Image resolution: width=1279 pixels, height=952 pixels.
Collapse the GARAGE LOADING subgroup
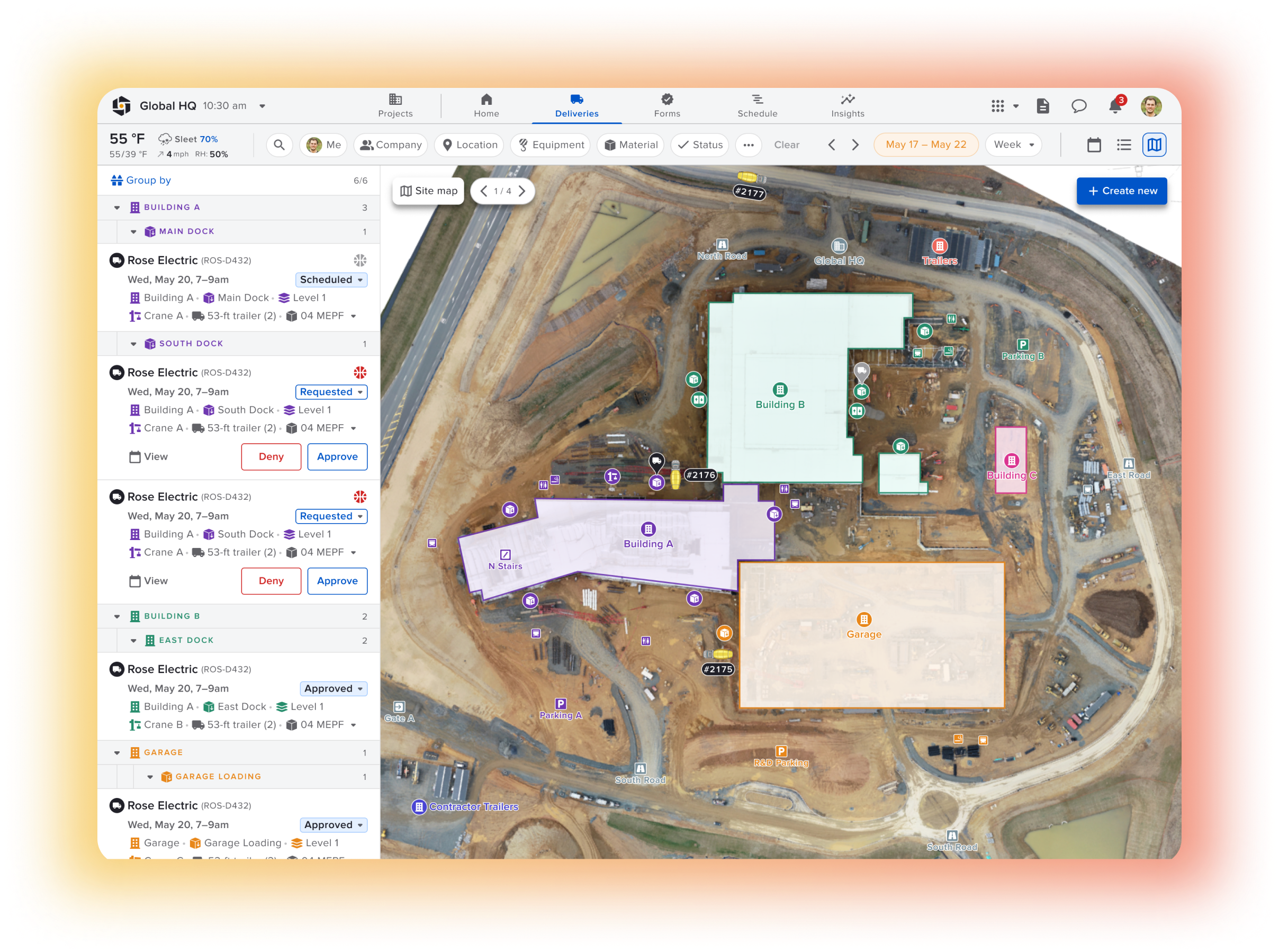click(150, 777)
